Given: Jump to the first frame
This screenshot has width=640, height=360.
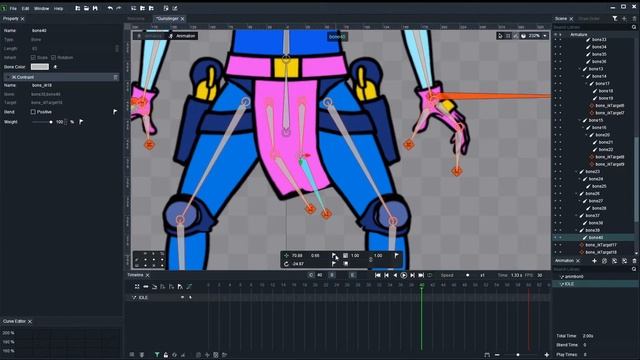Looking at the screenshot, I should coord(378,276).
